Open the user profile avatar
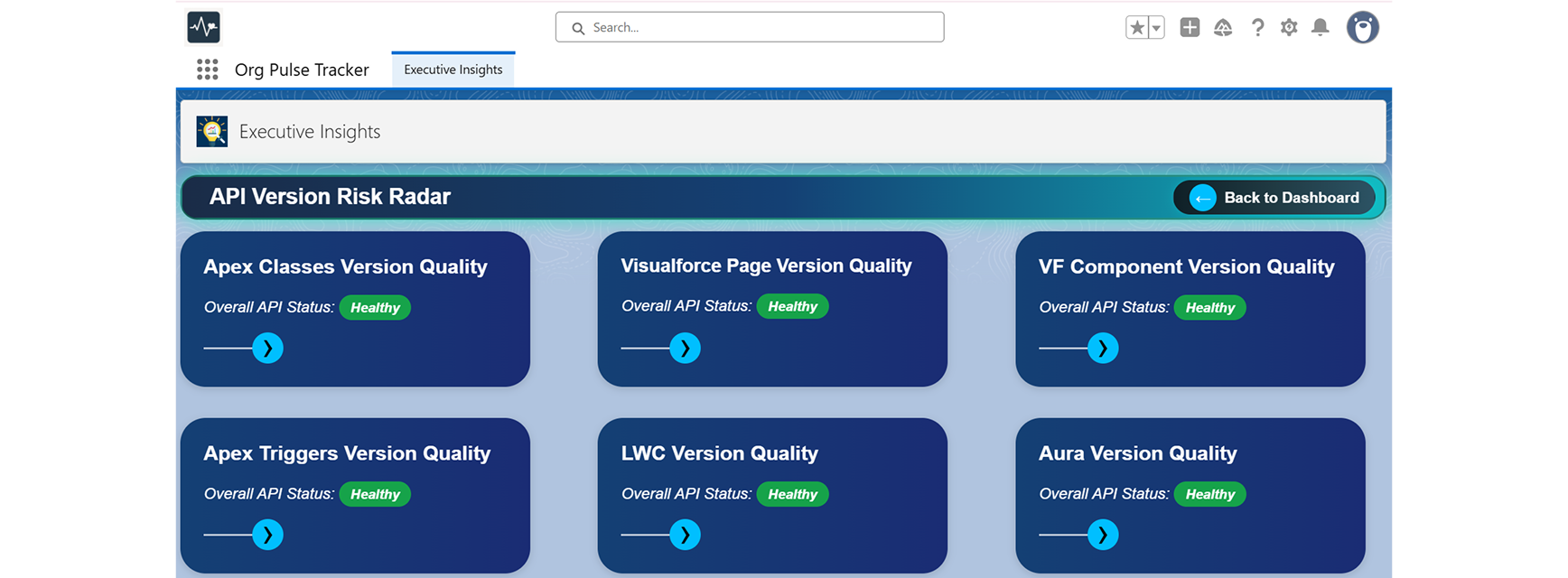The height and width of the screenshot is (578, 1568). point(1363,27)
